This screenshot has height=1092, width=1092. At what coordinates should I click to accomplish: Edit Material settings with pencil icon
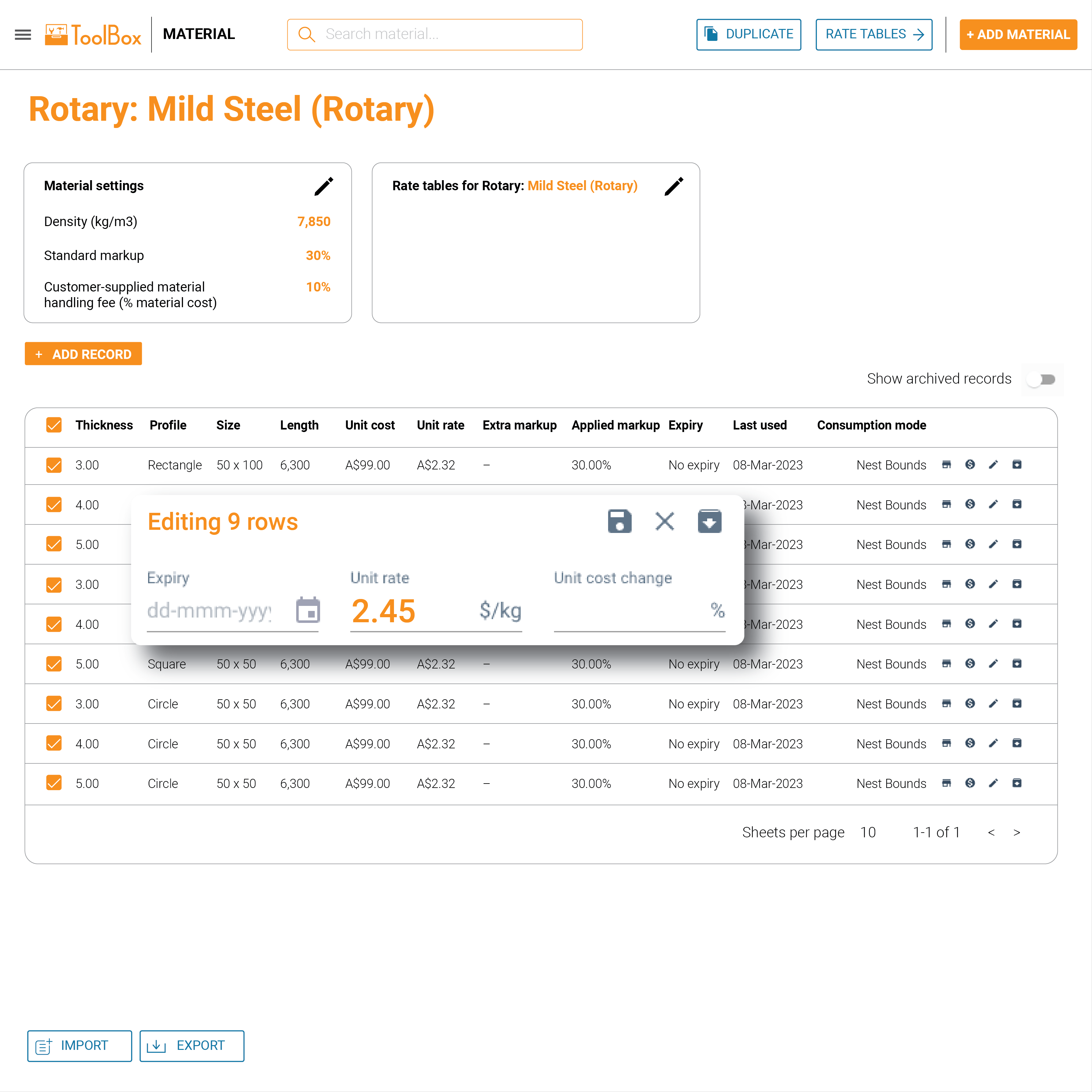tap(324, 186)
